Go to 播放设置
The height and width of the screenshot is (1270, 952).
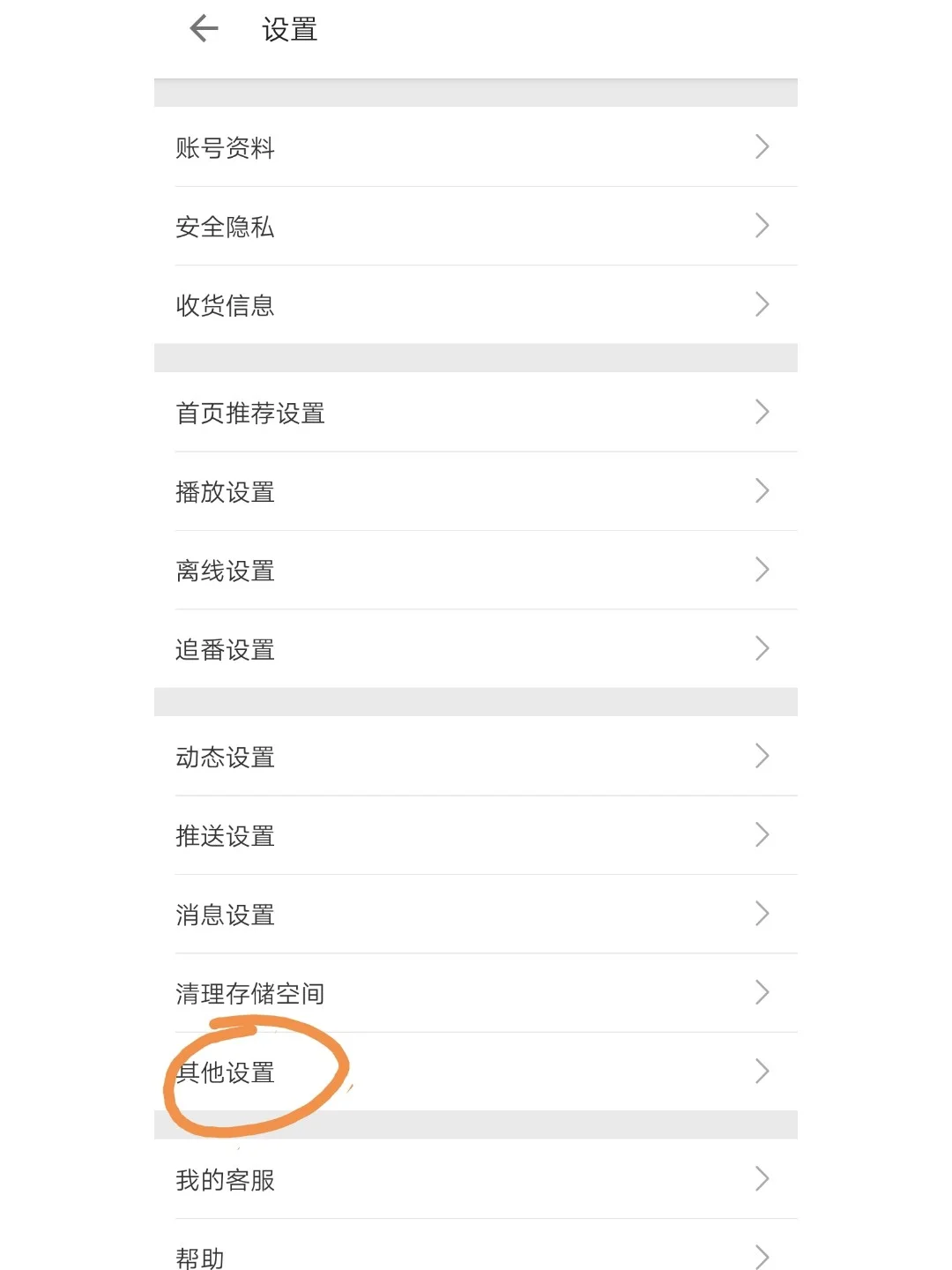[x=476, y=491]
